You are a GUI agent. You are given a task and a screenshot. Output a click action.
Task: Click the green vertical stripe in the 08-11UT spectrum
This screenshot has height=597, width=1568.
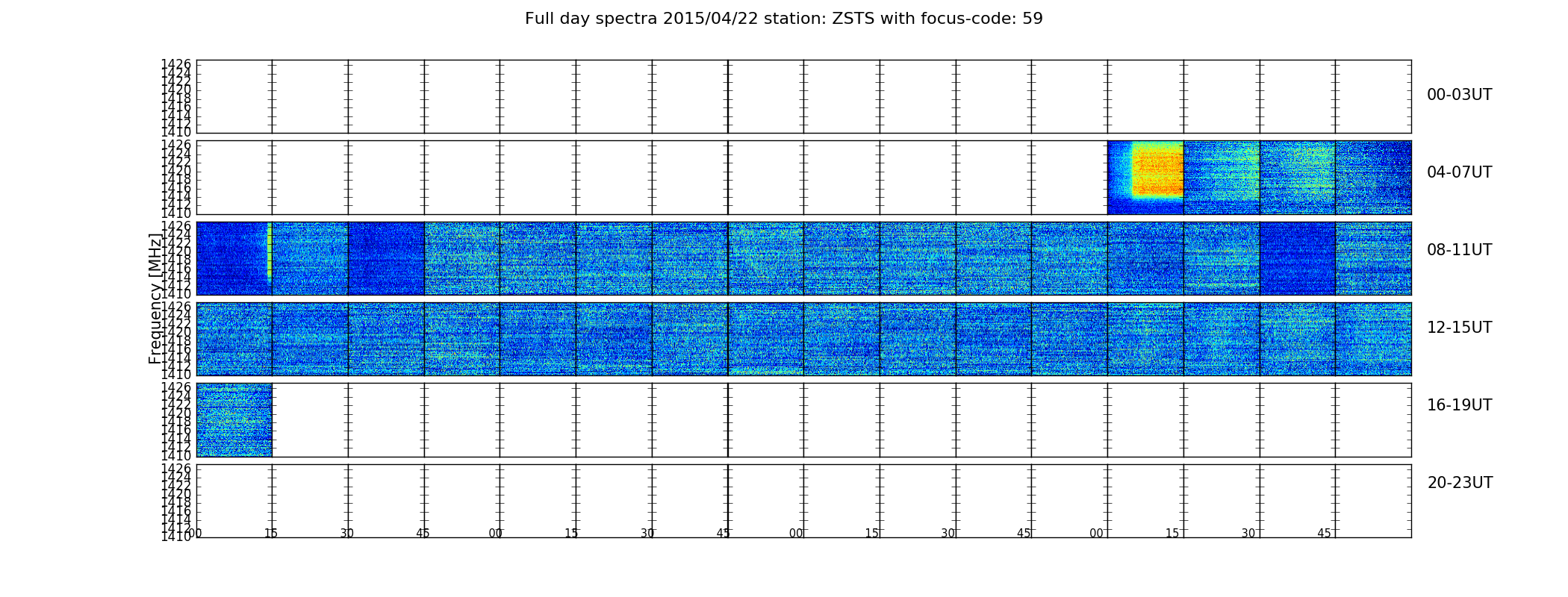click(269, 251)
